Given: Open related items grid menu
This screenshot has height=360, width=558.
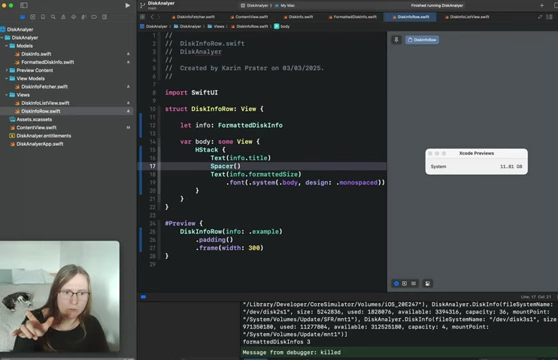Looking at the screenshot, I should pos(142,17).
